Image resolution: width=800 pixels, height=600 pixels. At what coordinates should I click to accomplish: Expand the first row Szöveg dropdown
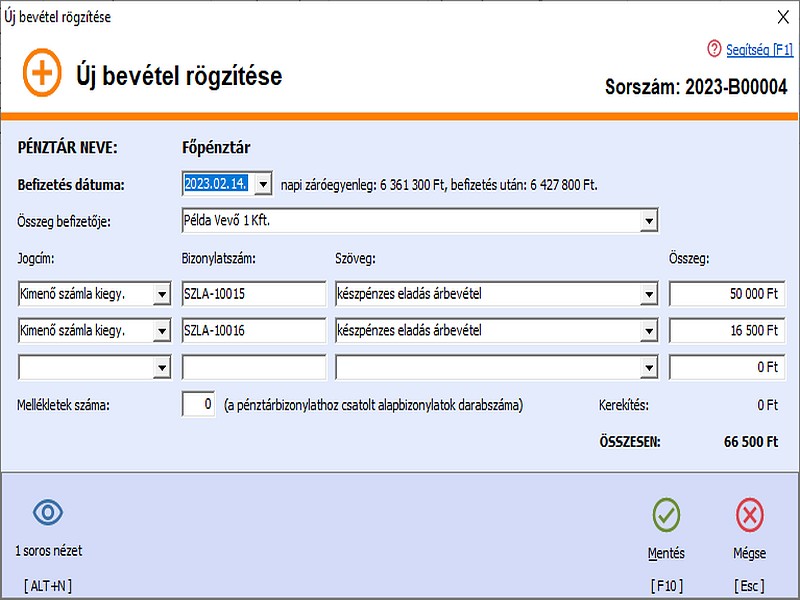click(648, 294)
